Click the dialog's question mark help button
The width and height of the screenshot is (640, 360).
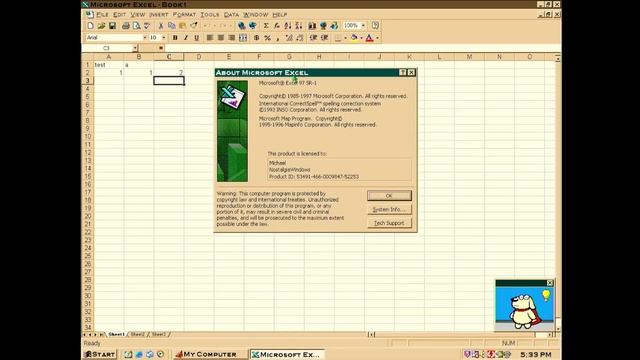(403, 73)
